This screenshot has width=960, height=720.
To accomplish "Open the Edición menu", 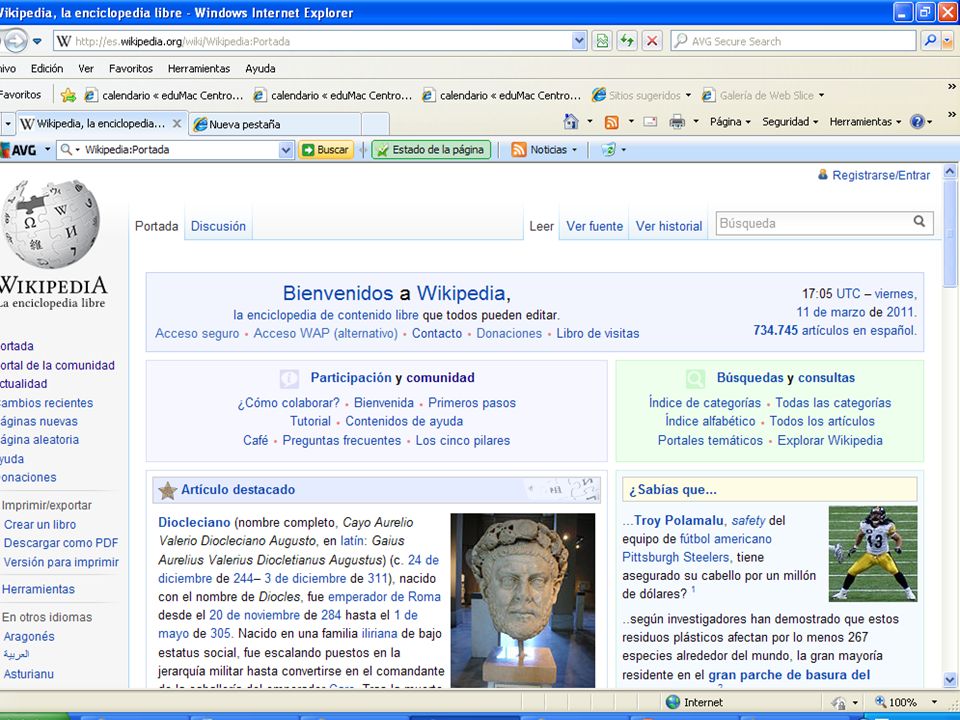I will pos(47,69).
